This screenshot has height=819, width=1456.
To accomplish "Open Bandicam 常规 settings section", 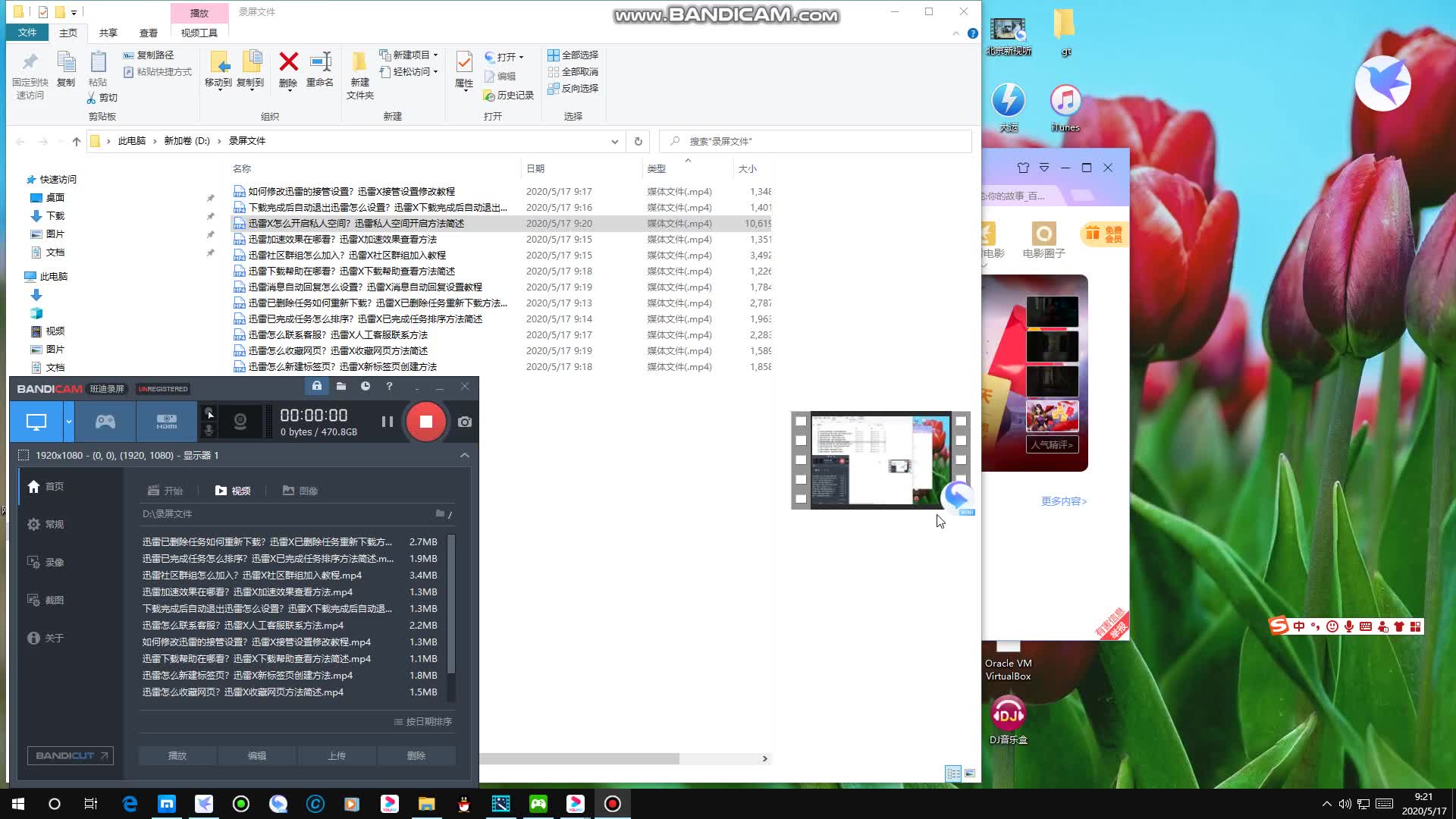I will pos(45,525).
